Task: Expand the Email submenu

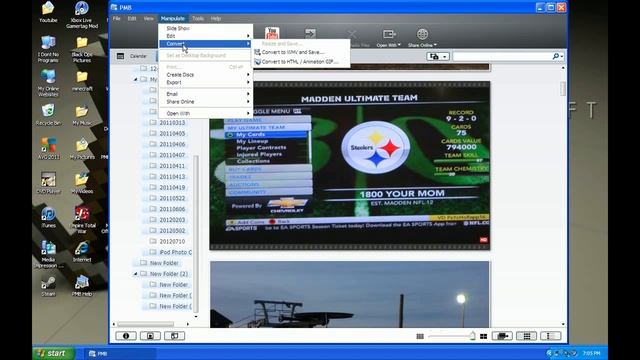Action: point(205,94)
